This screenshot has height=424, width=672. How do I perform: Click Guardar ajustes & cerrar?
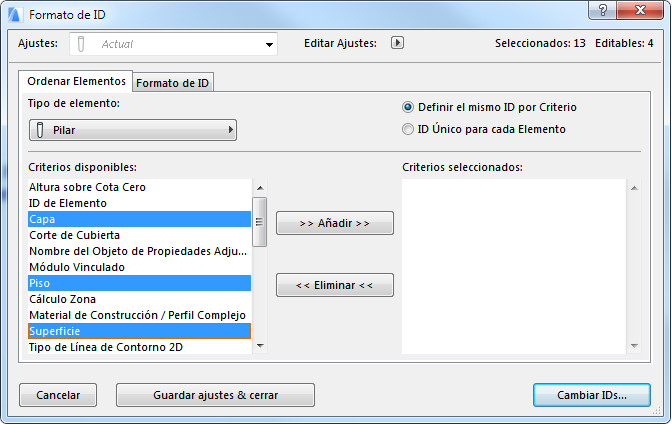coord(215,395)
